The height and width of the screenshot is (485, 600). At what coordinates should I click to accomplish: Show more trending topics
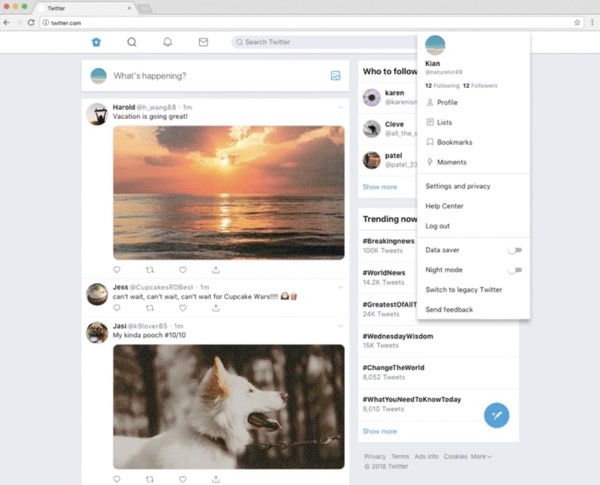[x=380, y=431]
